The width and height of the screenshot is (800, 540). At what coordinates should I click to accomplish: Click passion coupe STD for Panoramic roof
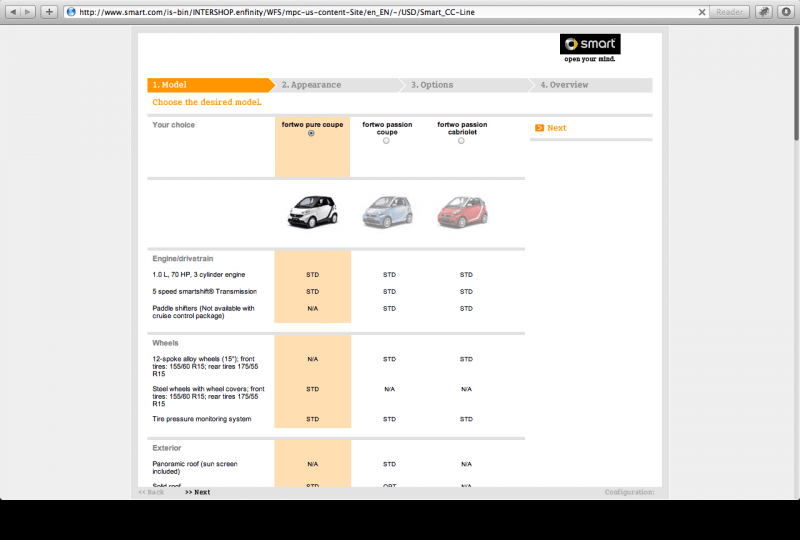[x=389, y=464]
